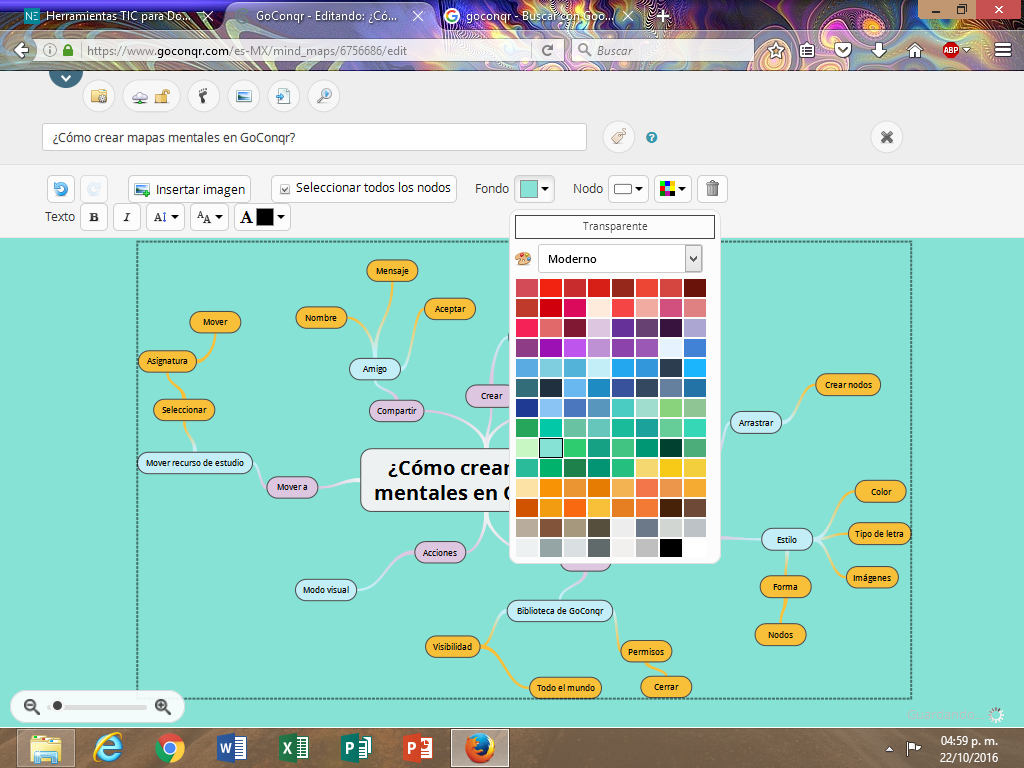Click the undo arrow button
This screenshot has width=1024, height=768.
61,189
